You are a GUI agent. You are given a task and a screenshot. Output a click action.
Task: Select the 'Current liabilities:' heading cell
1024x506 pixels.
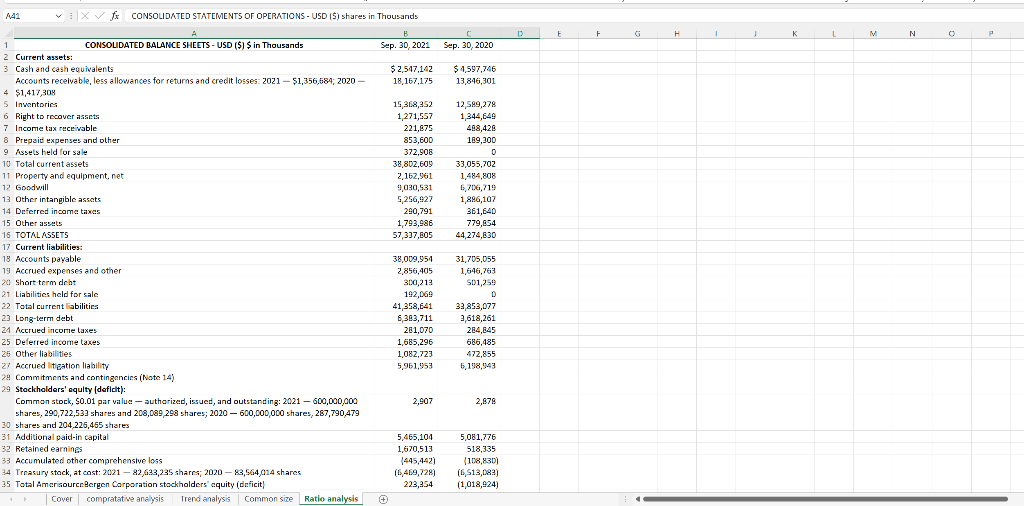point(193,247)
